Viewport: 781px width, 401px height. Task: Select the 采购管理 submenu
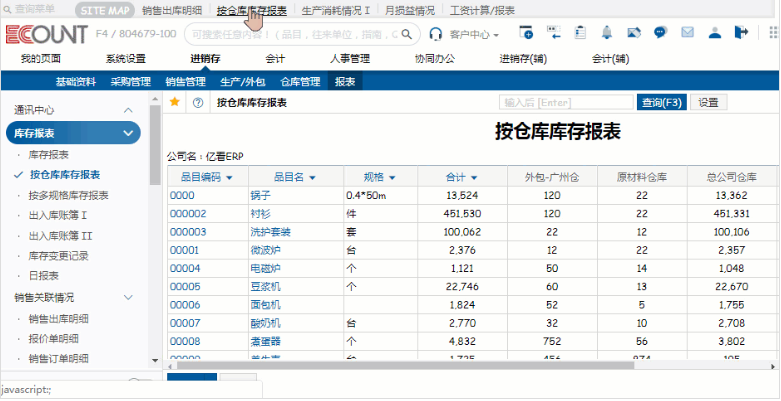(x=130, y=82)
